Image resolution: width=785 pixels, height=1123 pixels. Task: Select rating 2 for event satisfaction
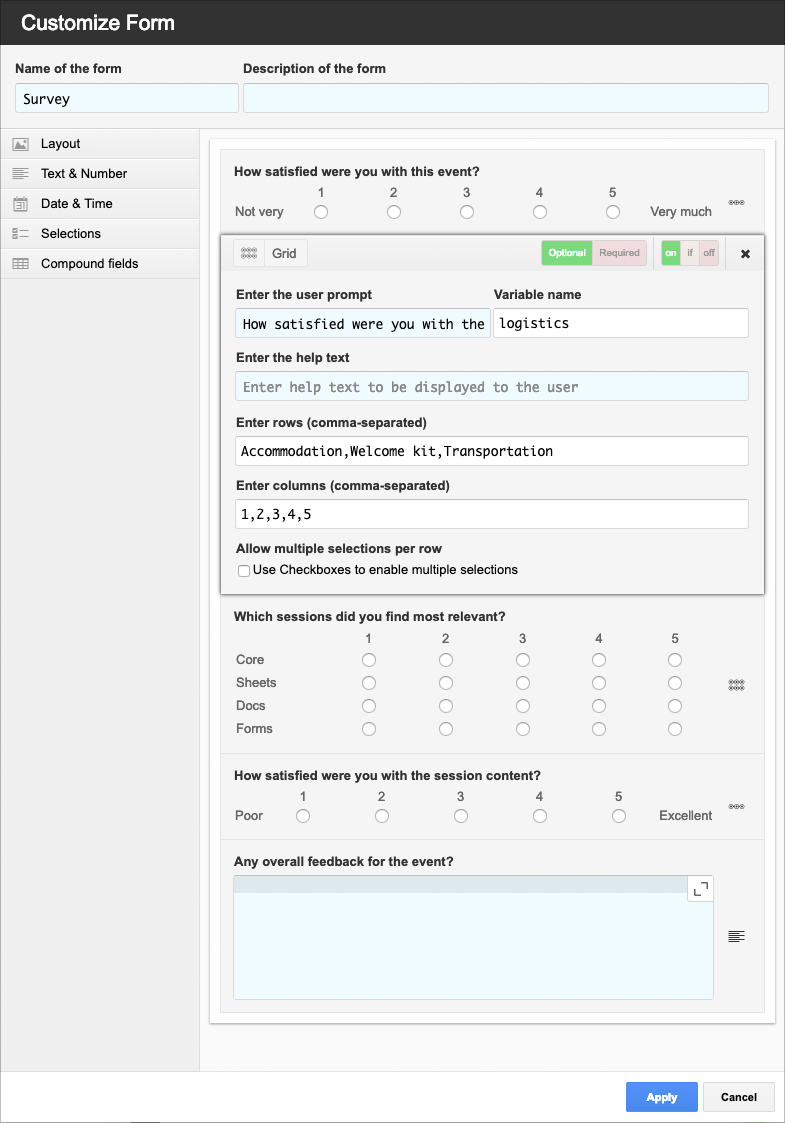(394, 212)
